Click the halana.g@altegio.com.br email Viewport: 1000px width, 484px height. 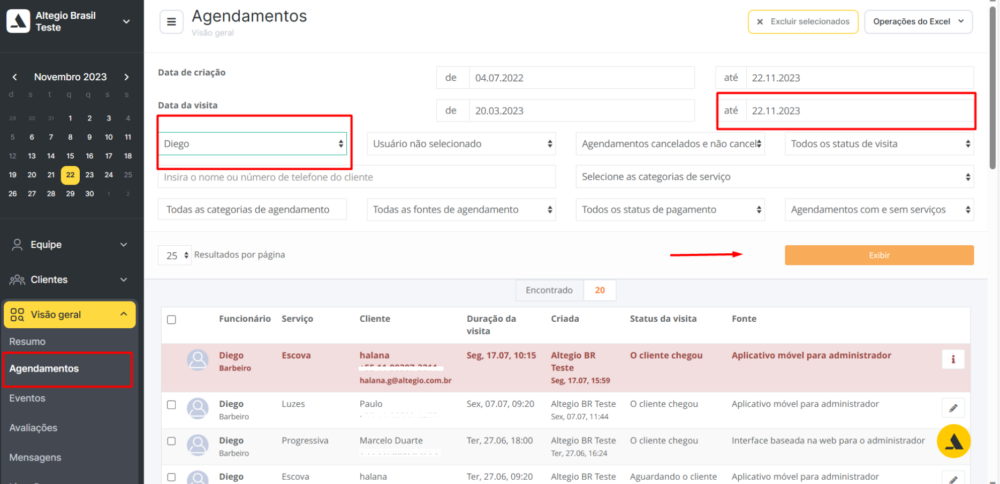(406, 381)
